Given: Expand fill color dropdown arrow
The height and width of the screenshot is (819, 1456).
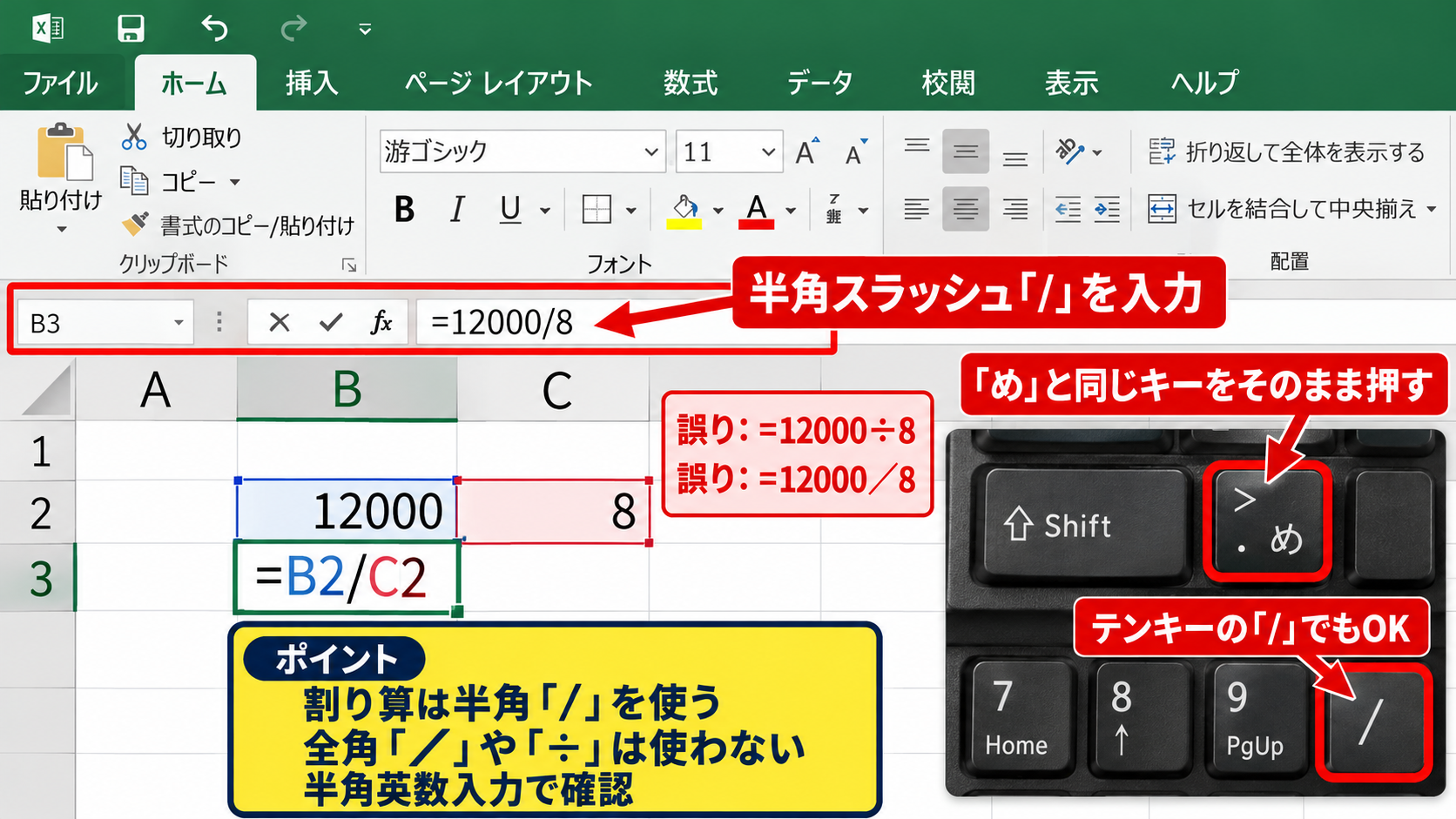Looking at the screenshot, I should (718, 211).
